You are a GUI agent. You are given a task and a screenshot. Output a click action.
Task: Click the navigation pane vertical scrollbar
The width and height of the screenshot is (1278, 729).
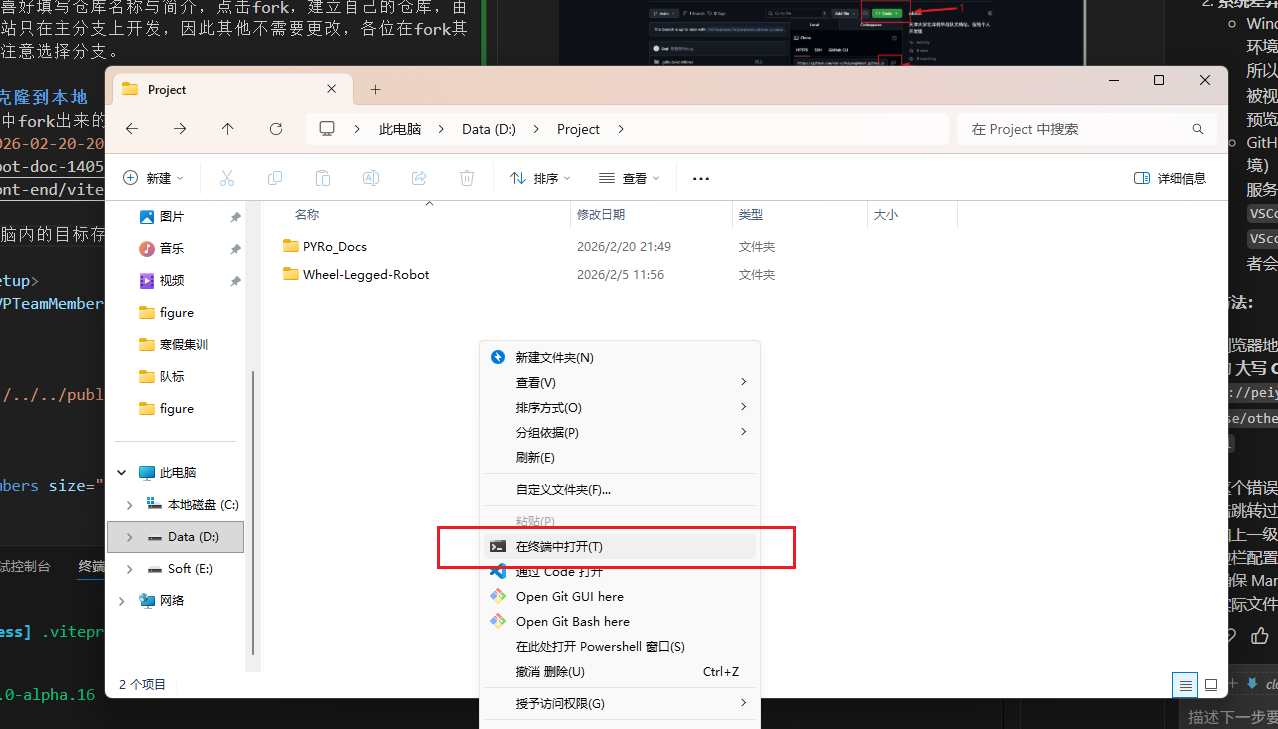coord(253,511)
